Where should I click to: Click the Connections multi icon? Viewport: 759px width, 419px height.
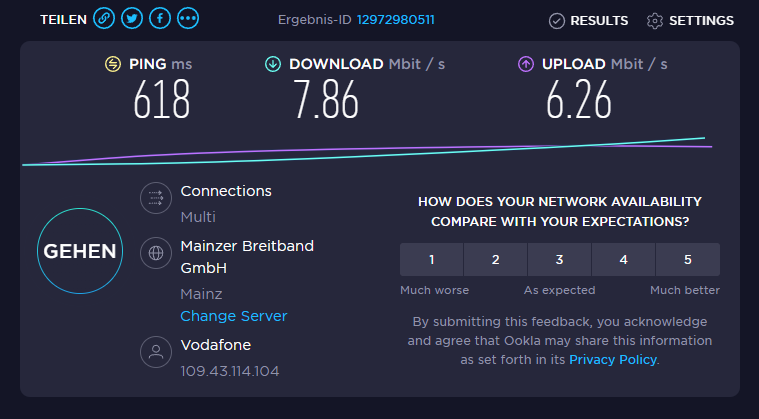pyautogui.click(x=155, y=198)
